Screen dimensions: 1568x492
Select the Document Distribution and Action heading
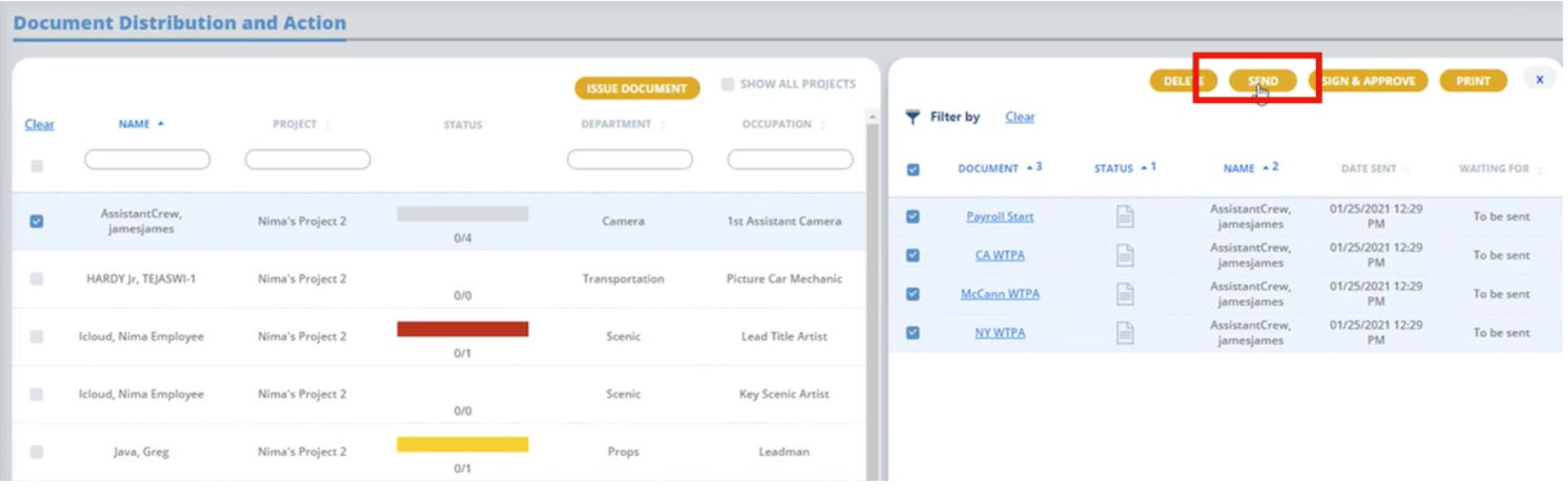click(x=180, y=23)
